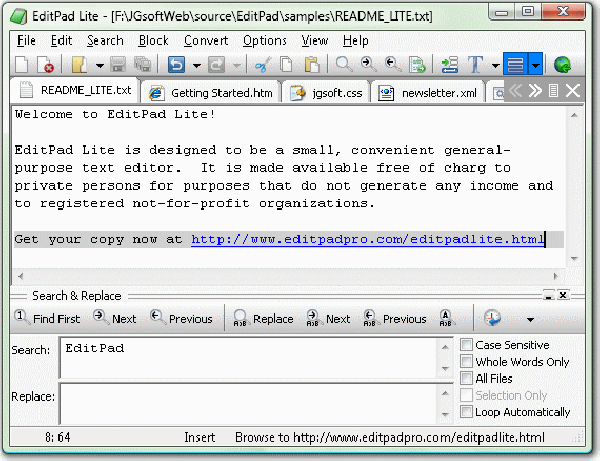Open the Edit menu
This screenshot has width=600, height=461.
61,41
